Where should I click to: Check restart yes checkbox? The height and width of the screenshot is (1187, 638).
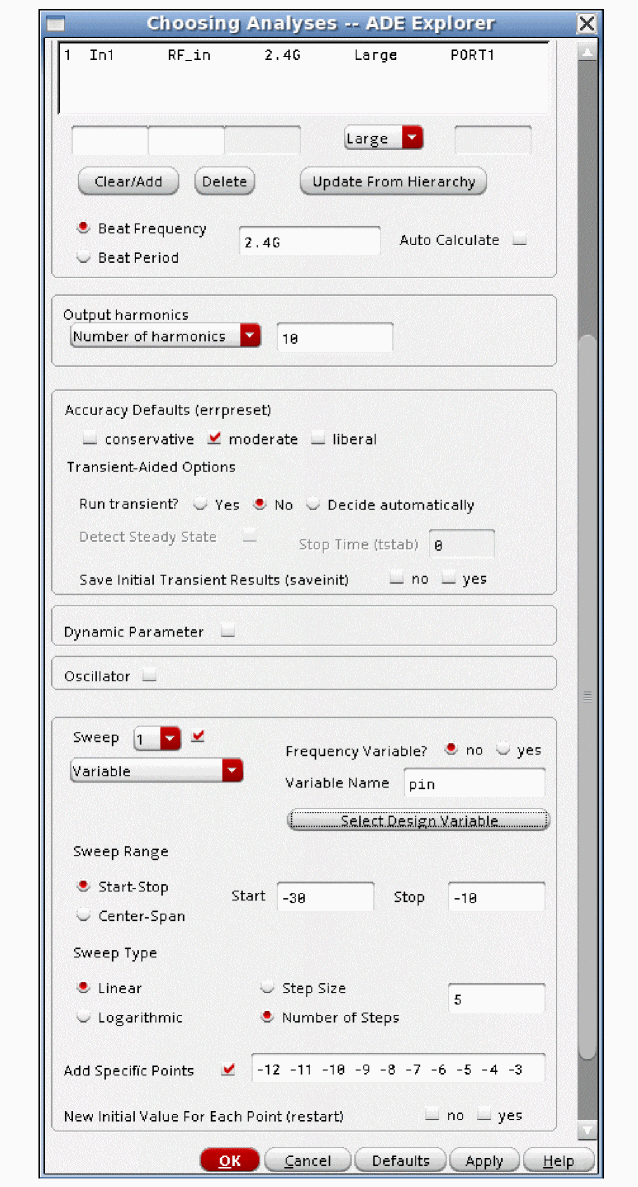click(x=484, y=1115)
